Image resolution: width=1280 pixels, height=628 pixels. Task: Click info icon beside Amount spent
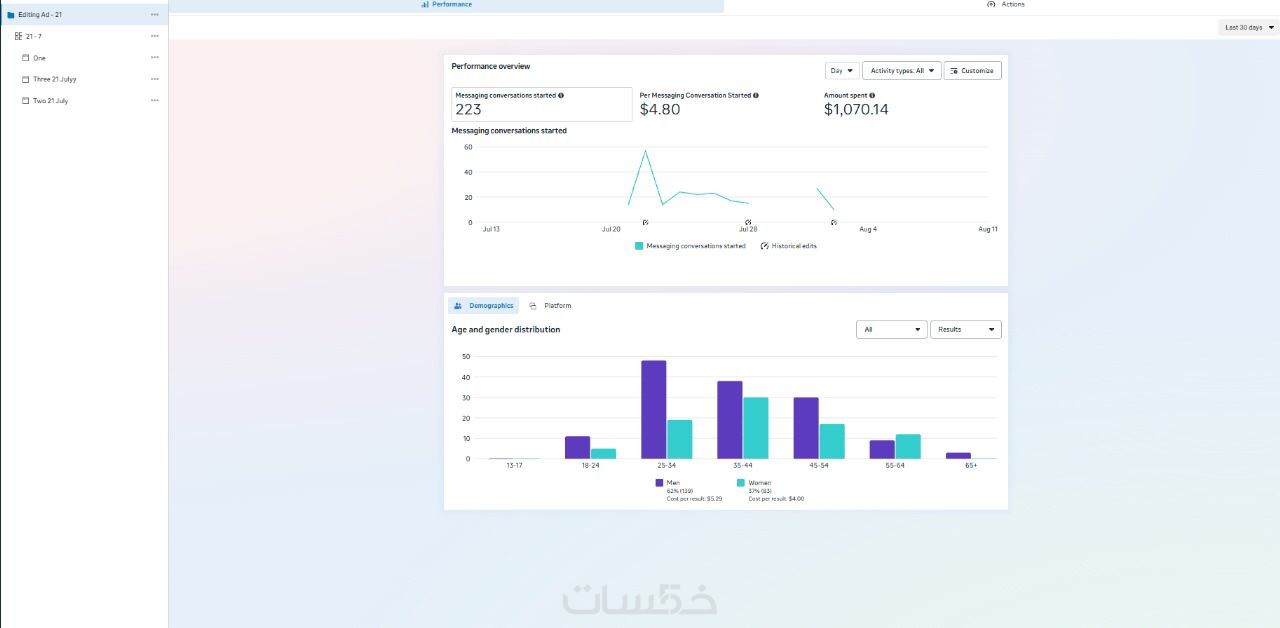tap(872, 96)
